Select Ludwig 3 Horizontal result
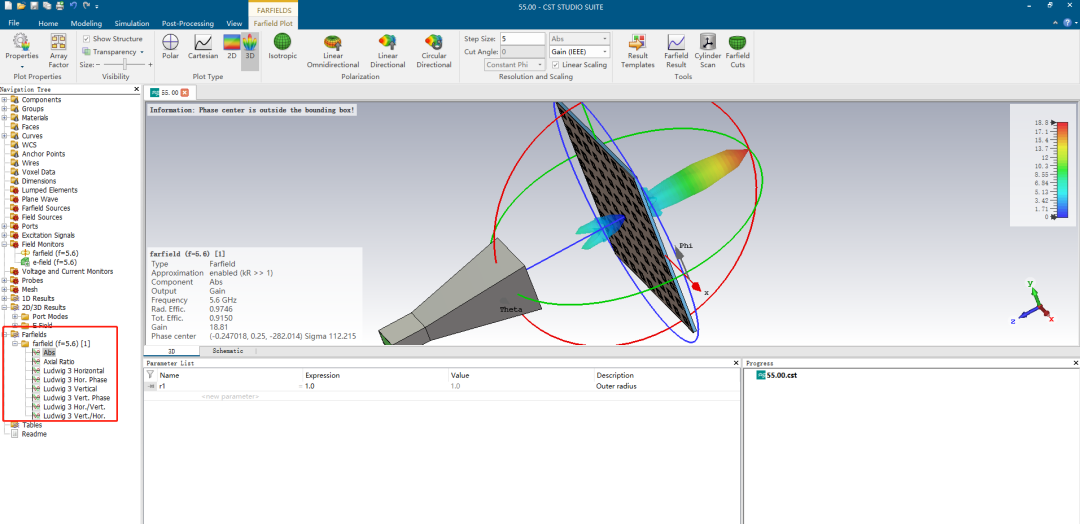 (x=74, y=370)
